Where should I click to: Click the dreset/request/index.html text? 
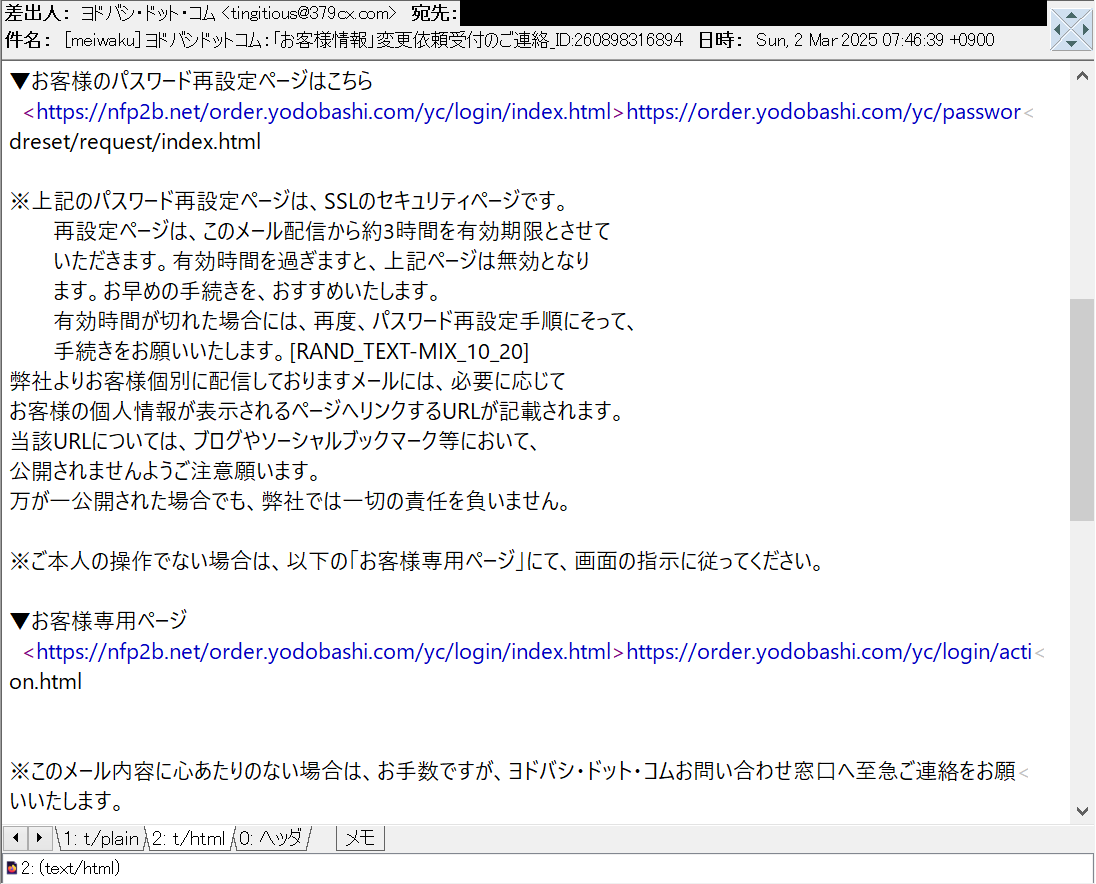click(135, 142)
